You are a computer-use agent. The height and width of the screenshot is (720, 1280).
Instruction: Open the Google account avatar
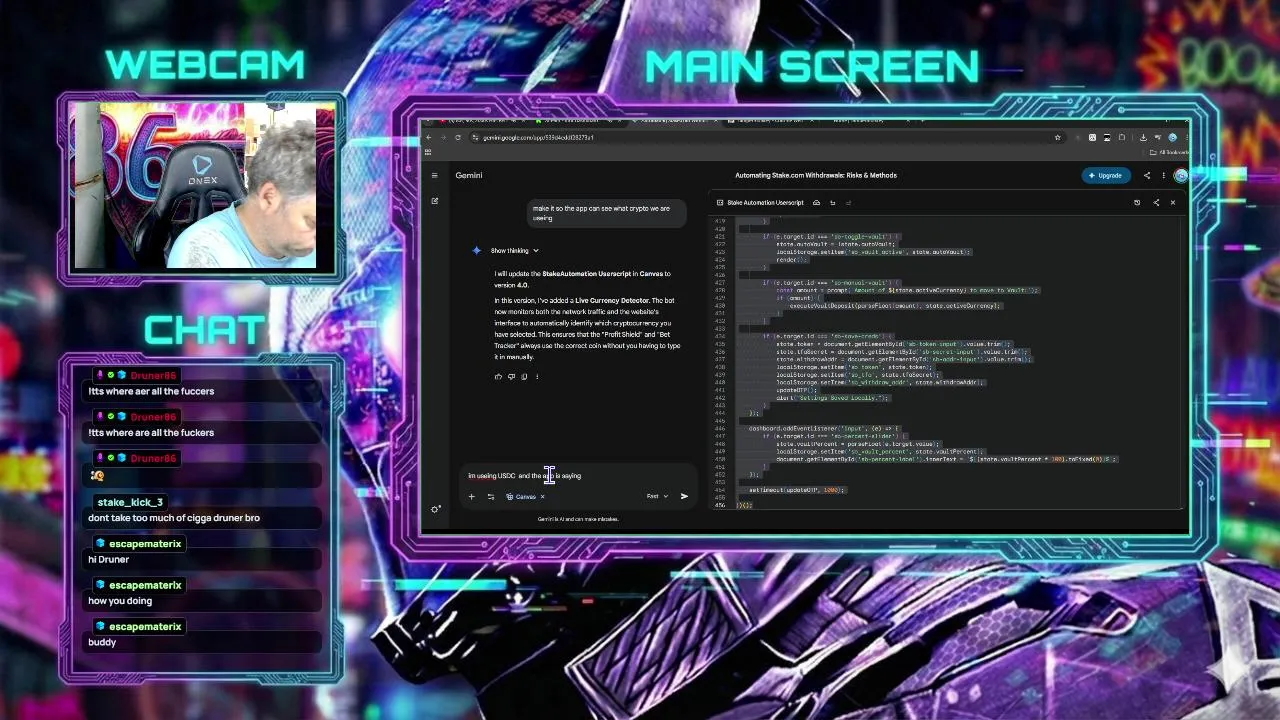[1181, 175]
